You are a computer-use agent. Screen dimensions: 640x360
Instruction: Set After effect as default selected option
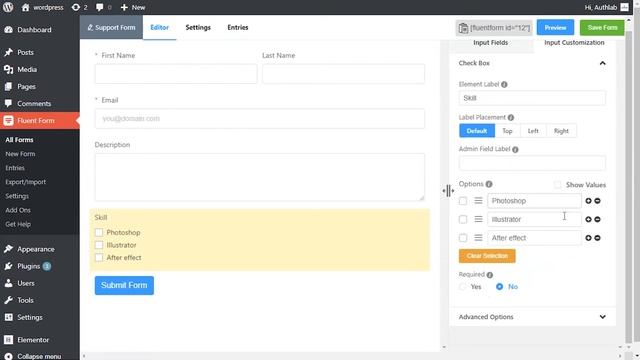coord(463,238)
